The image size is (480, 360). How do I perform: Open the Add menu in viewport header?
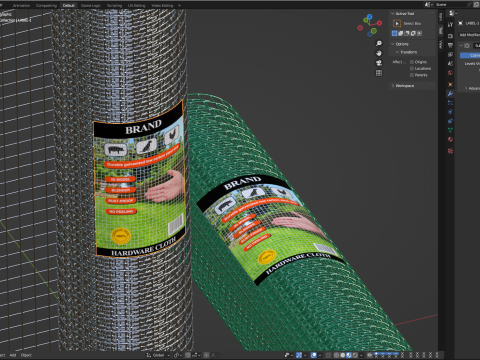[x=13, y=355]
